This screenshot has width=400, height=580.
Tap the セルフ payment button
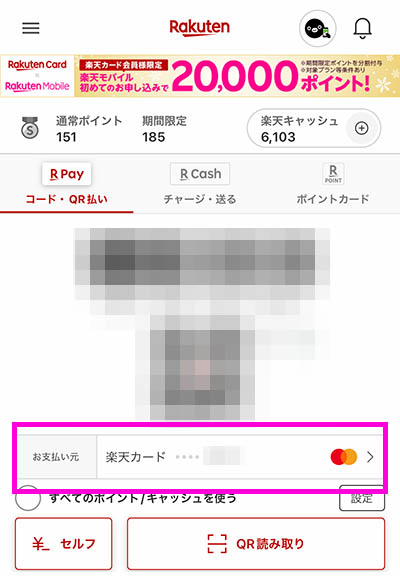pos(64,544)
